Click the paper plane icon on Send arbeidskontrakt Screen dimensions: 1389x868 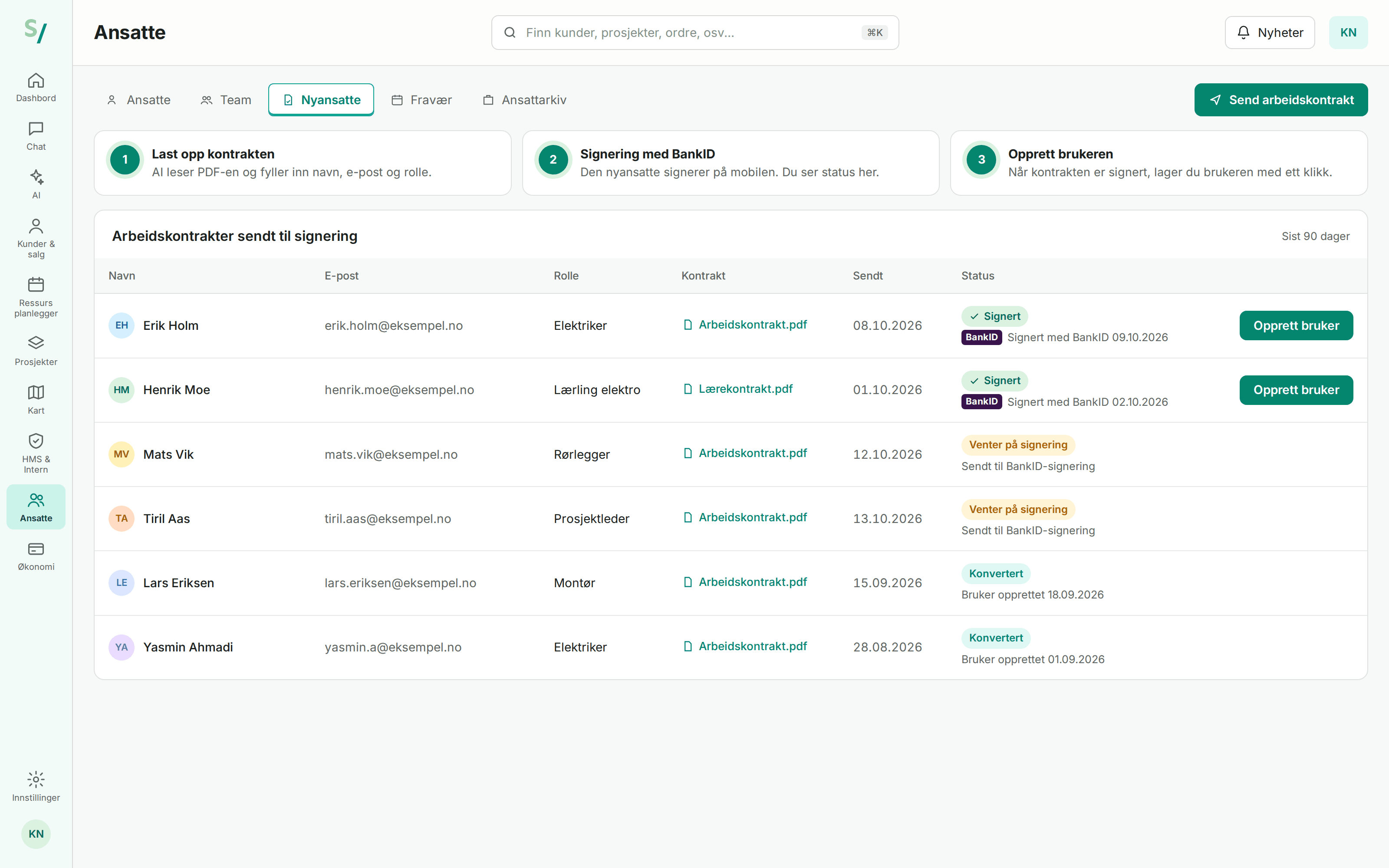(x=1215, y=100)
